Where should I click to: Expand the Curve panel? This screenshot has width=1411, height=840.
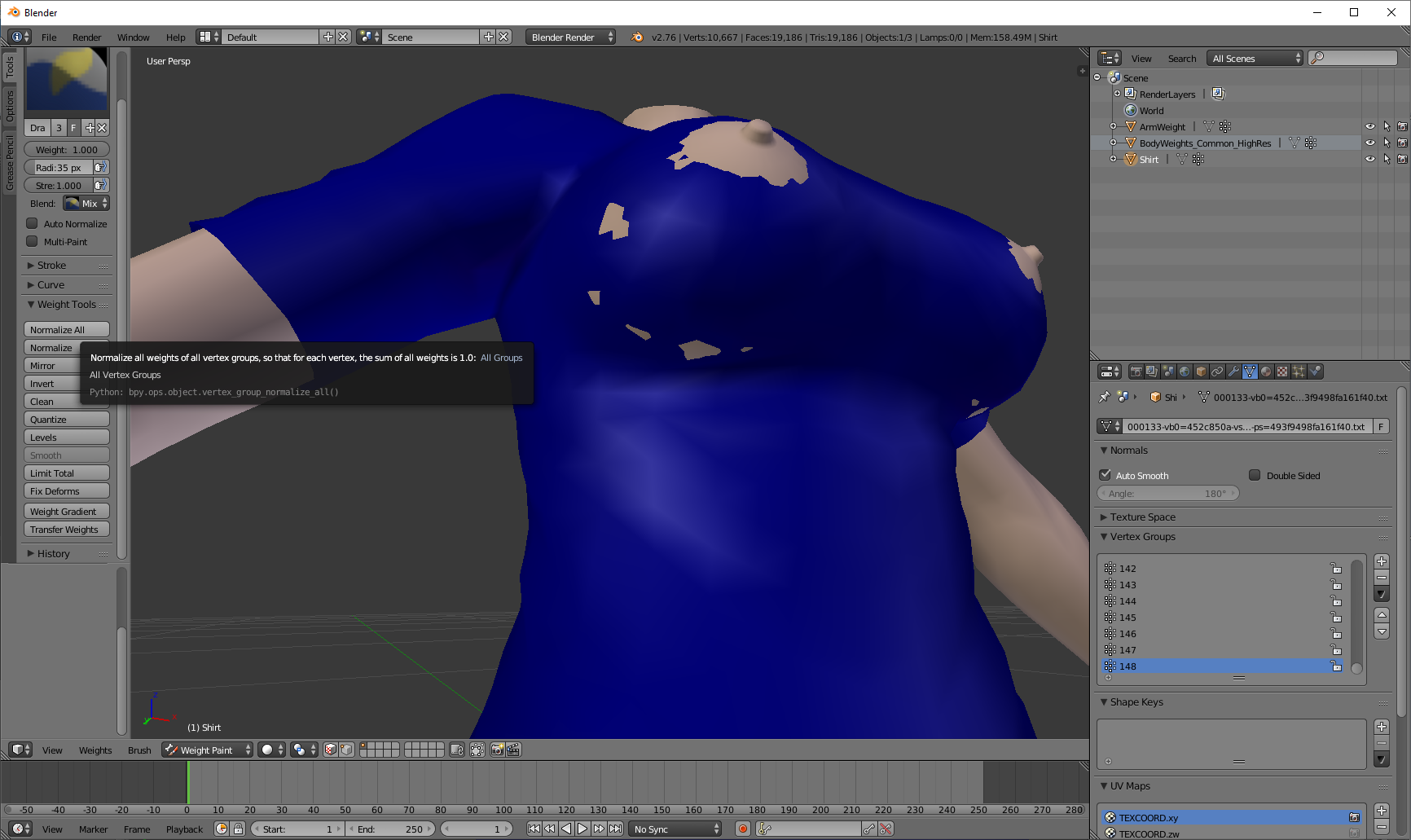pyautogui.click(x=50, y=284)
